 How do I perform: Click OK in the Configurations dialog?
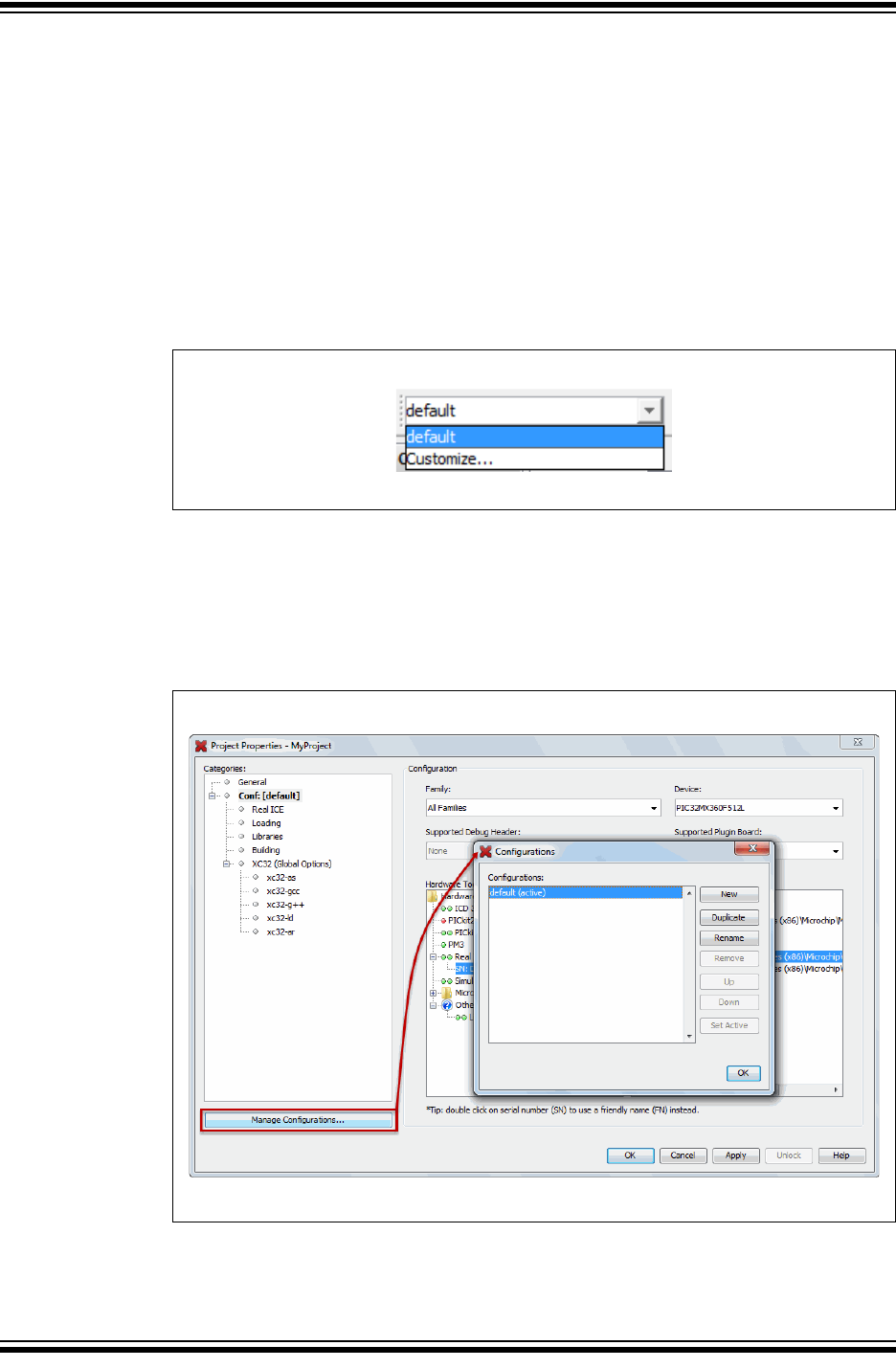pyautogui.click(x=743, y=1073)
